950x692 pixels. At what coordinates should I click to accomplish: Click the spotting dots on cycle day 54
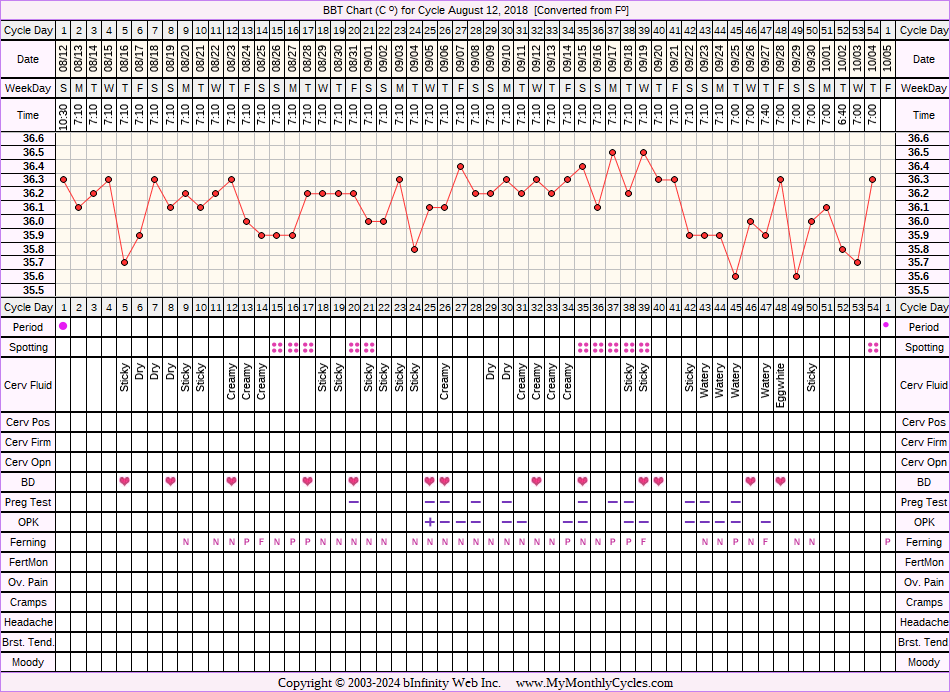tap(873, 347)
